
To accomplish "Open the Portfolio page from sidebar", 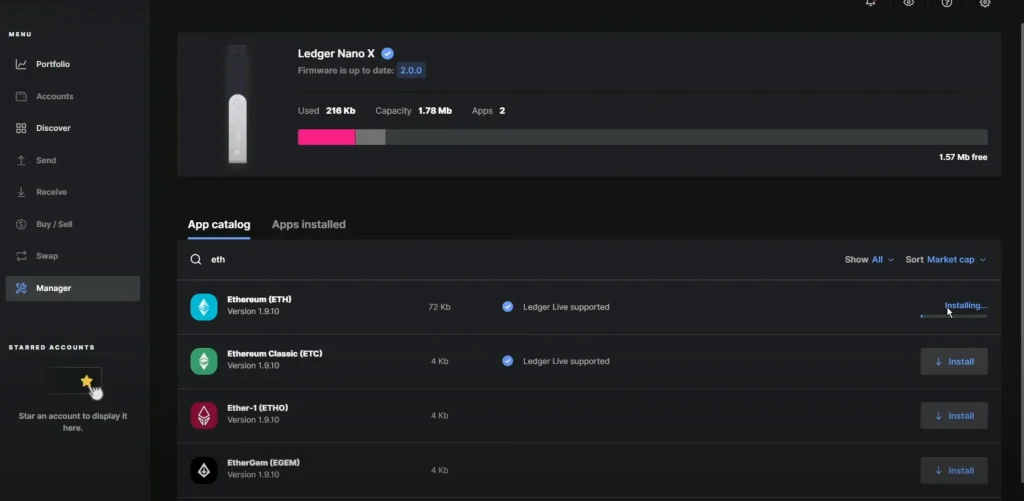I will click(72, 64).
